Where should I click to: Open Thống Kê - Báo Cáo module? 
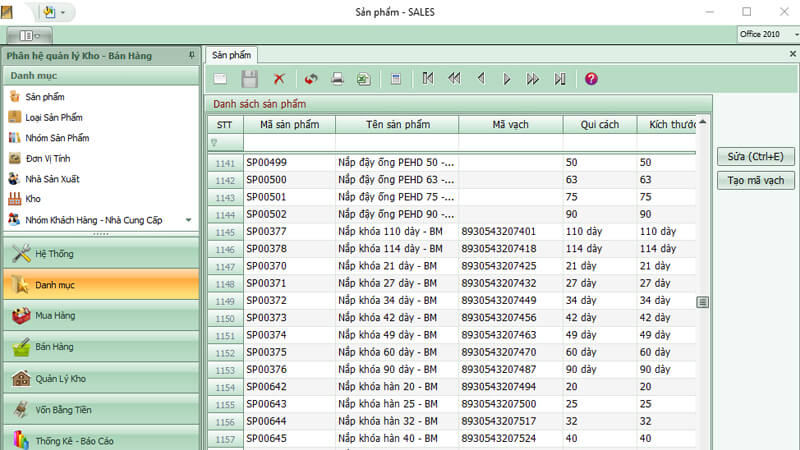point(101,439)
